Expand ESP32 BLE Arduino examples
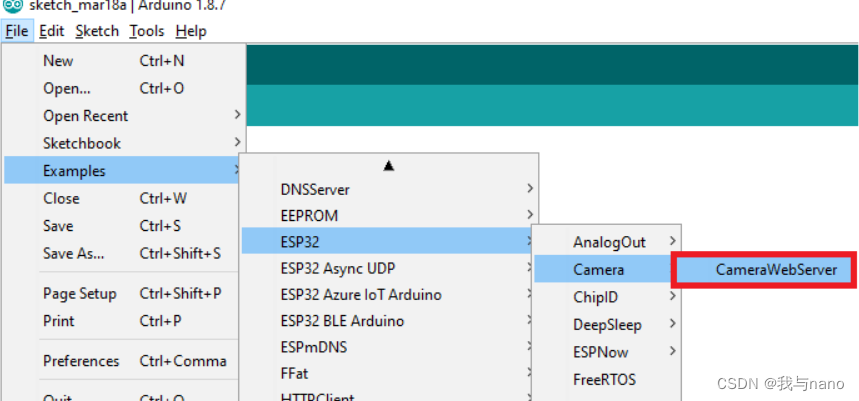Screen dimensions: 859x401 (x=387, y=321)
